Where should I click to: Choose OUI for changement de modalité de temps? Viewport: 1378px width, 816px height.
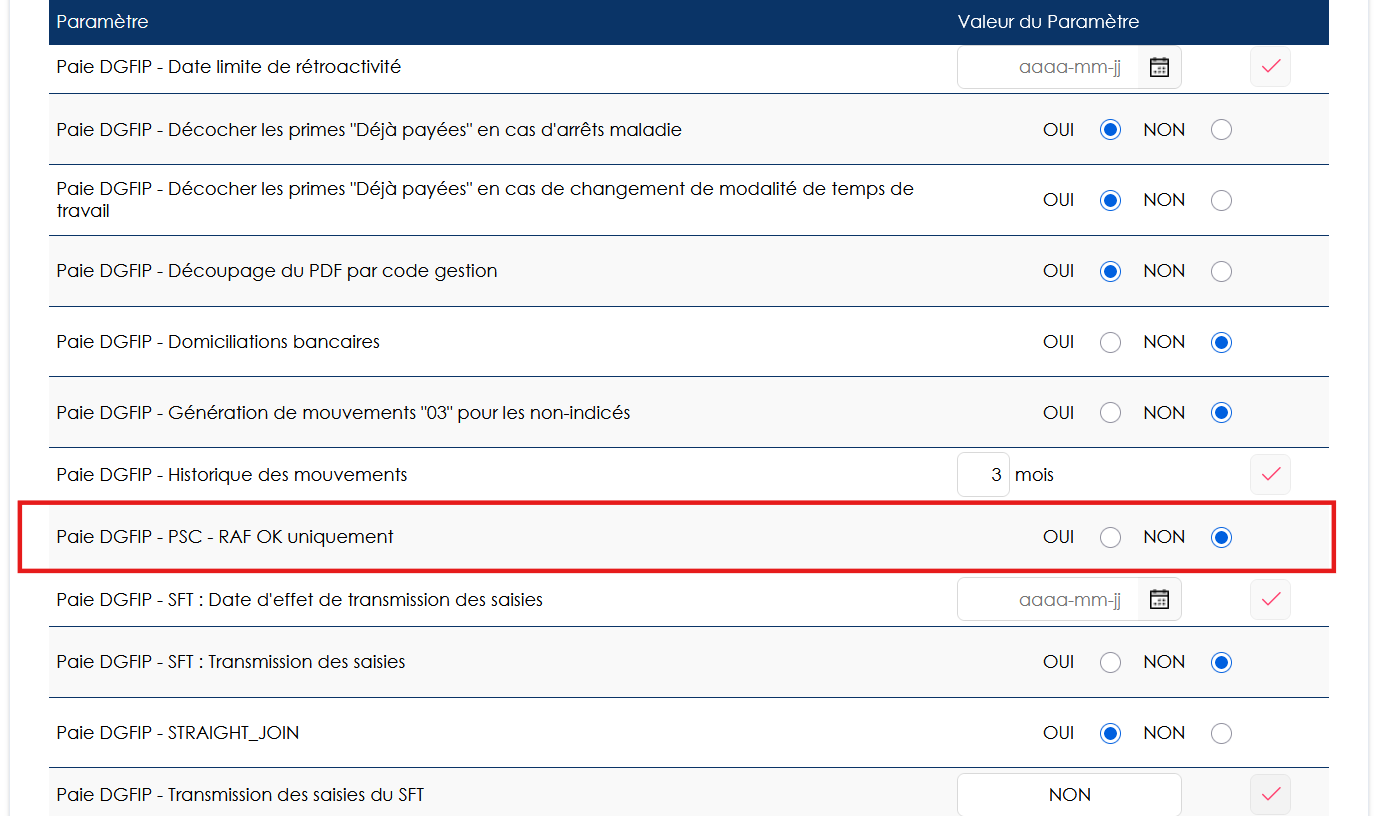[x=1110, y=201]
